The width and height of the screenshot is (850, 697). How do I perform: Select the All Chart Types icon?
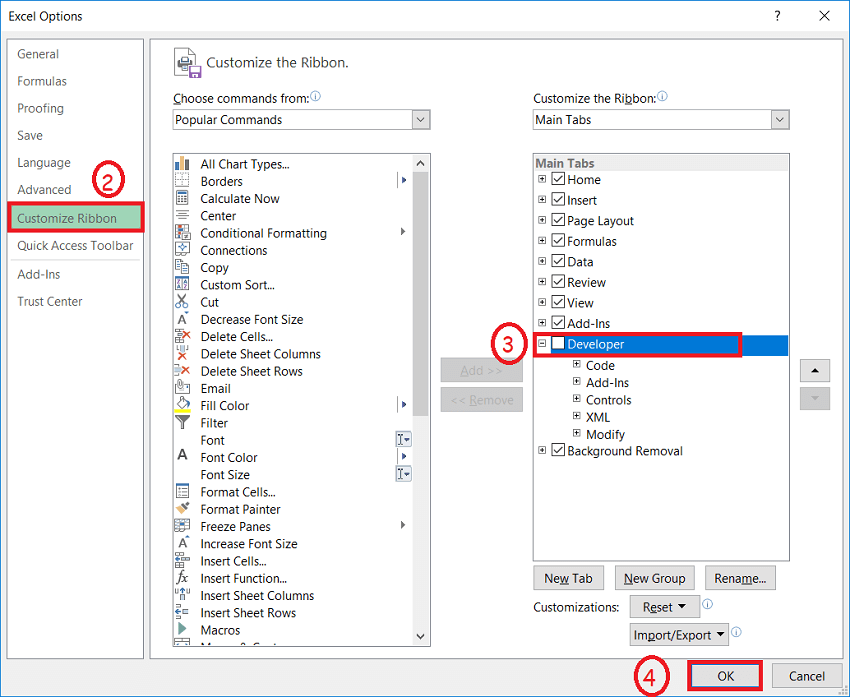tap(182, 164)
